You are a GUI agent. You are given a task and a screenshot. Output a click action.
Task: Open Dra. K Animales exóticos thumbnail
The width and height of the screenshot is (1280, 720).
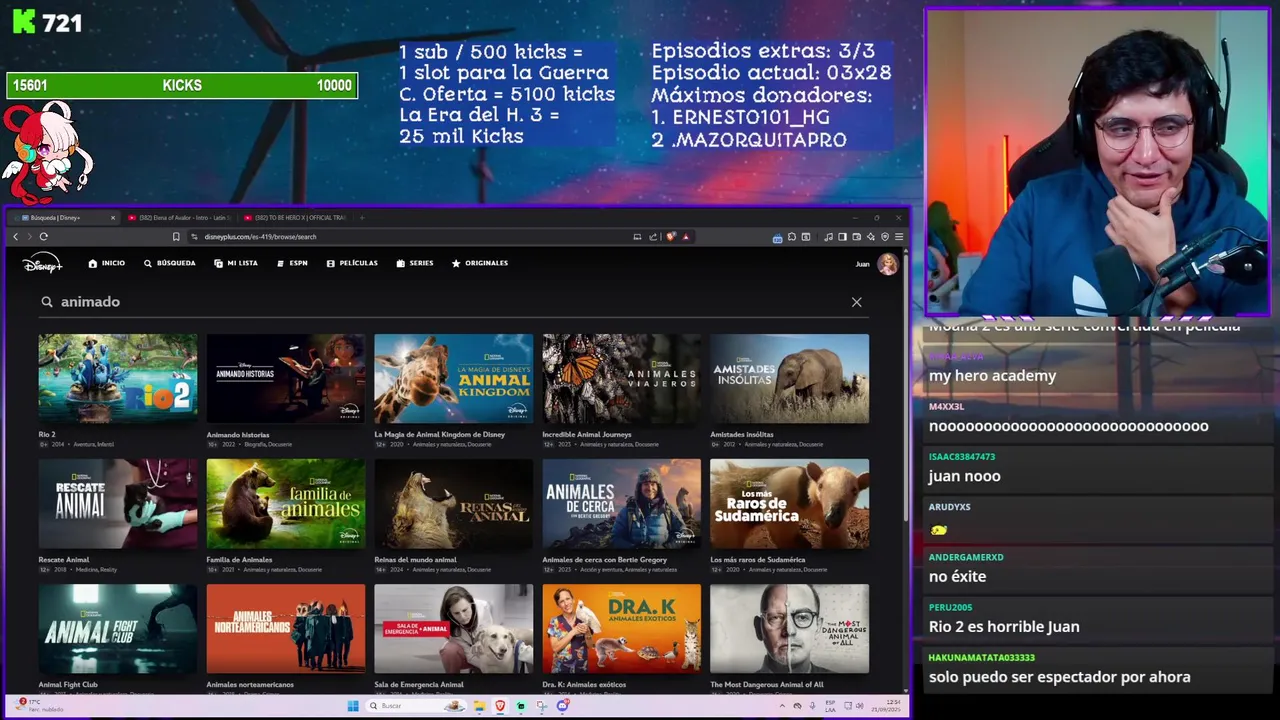(x=622, y=628)
